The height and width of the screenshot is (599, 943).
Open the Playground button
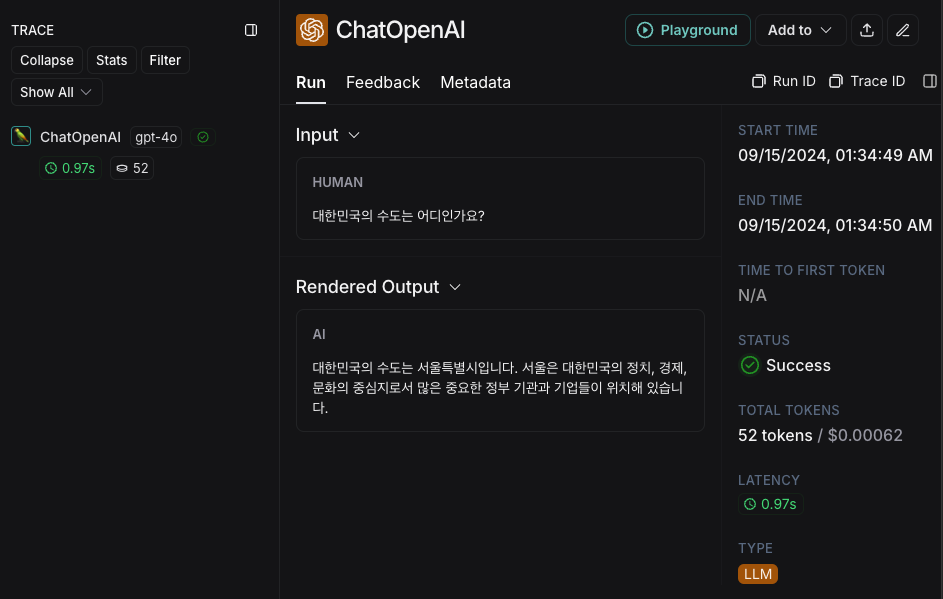[x=687, y=30]
